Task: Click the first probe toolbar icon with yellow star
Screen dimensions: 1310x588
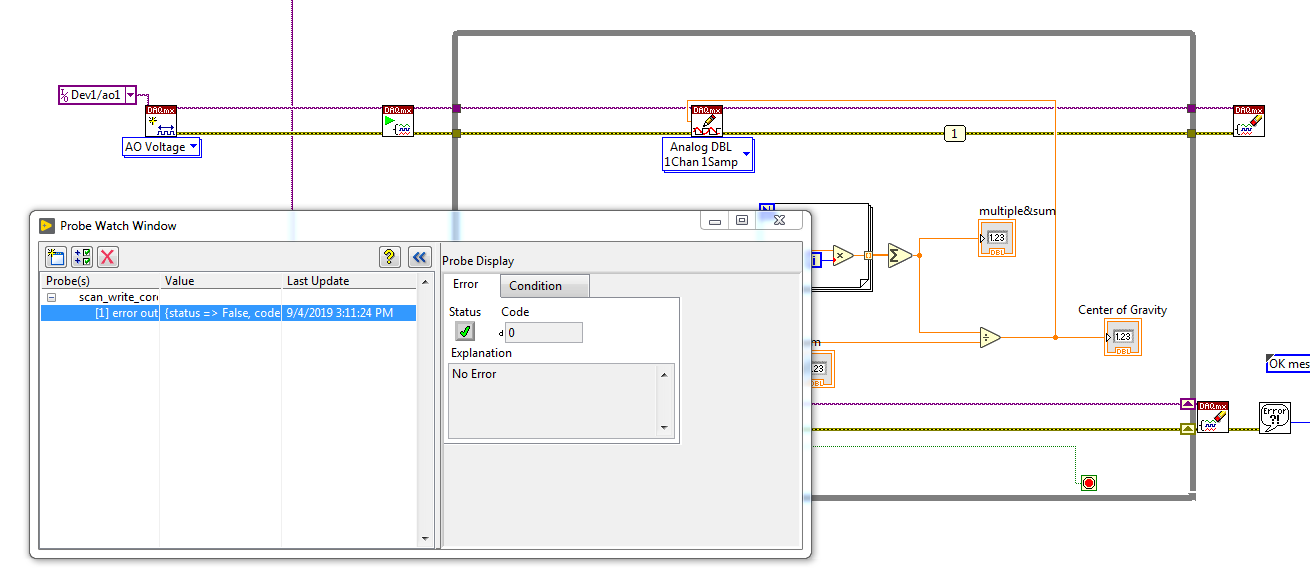Action: pyautogui.click(x=55, y=257)
